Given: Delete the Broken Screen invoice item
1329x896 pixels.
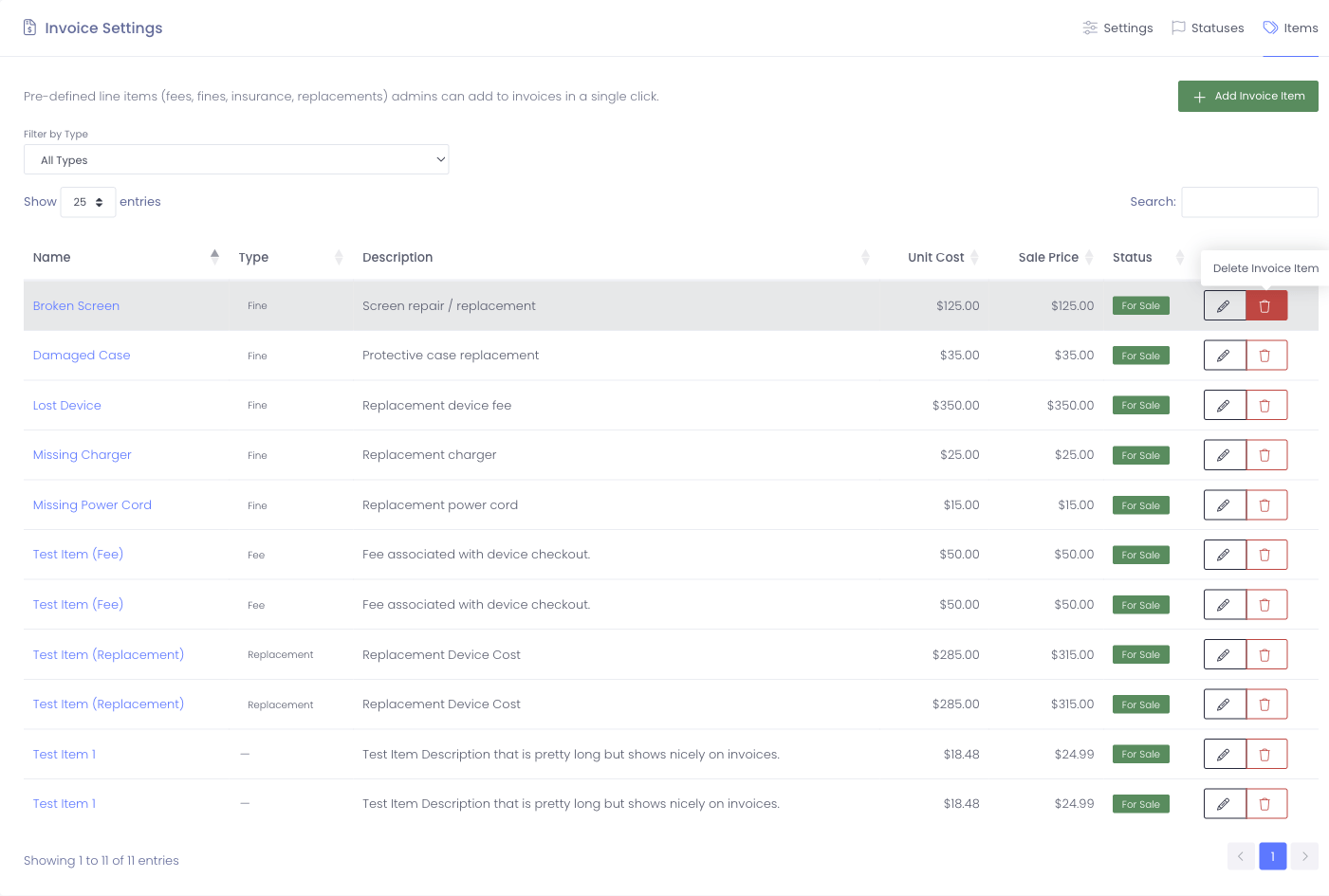Looking at the screenshot, I should pyautogui.click(x=1266, y=305).
